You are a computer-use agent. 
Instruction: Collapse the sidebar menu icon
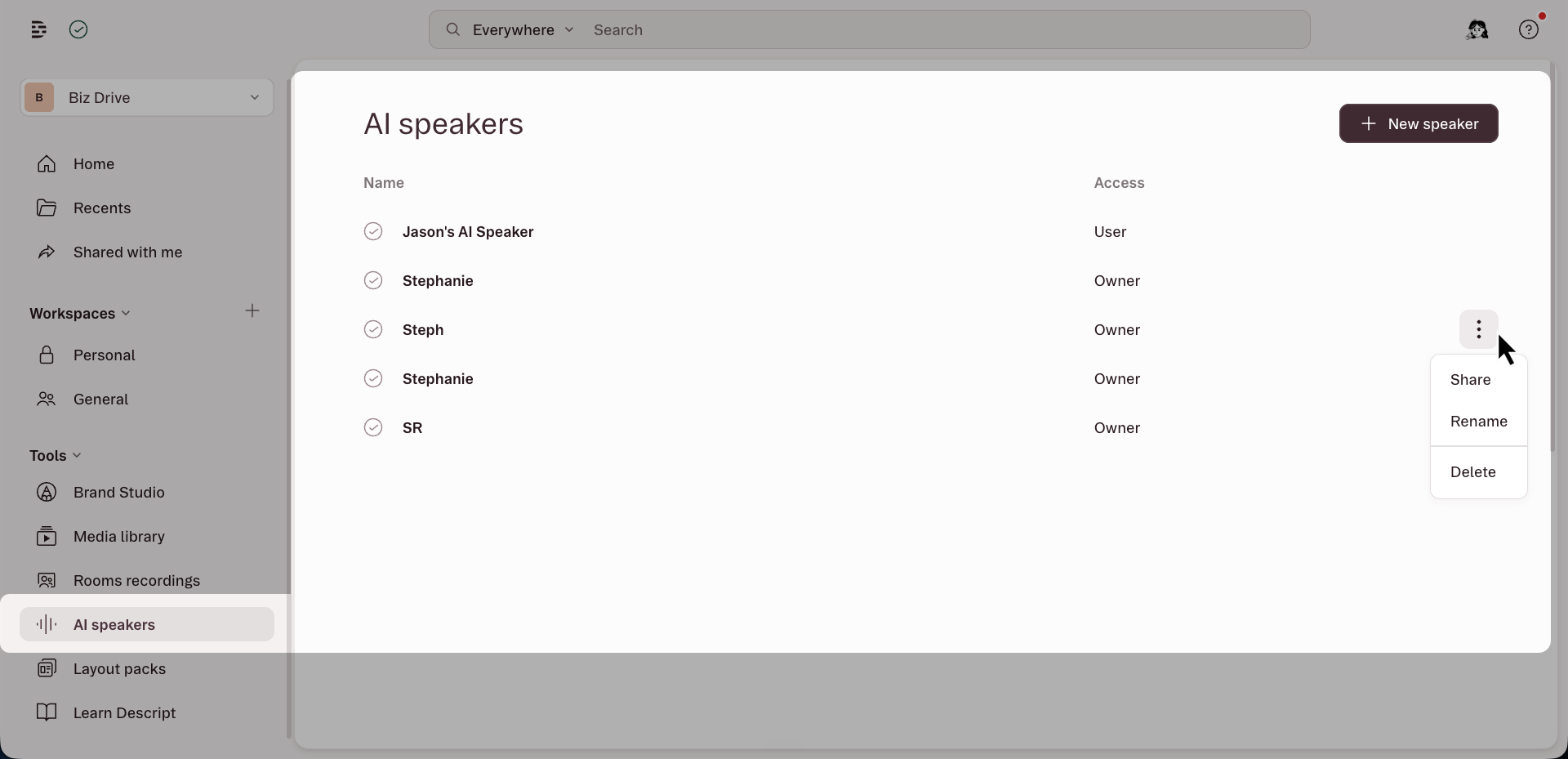38,29
